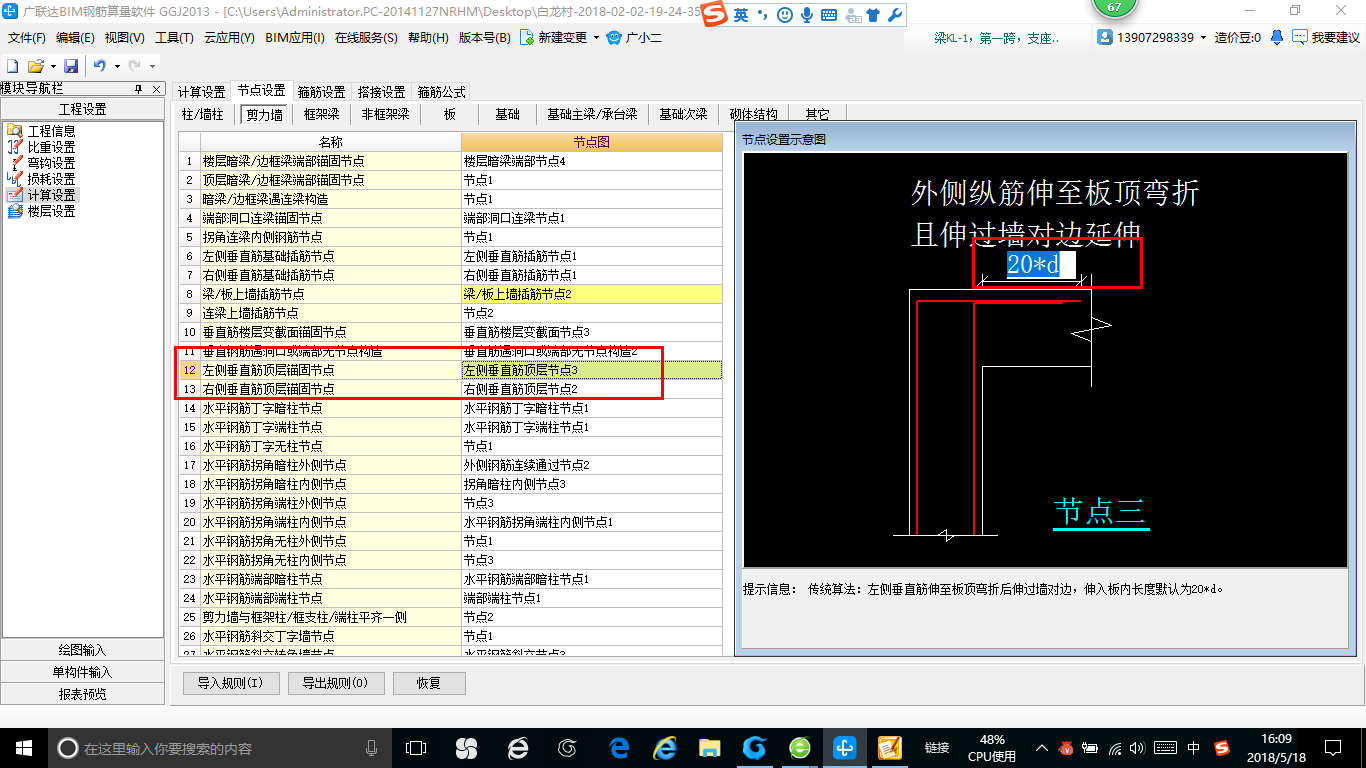Open 帮助(H) menu
Screen dimensions: 1366x768
click(428, 38)
